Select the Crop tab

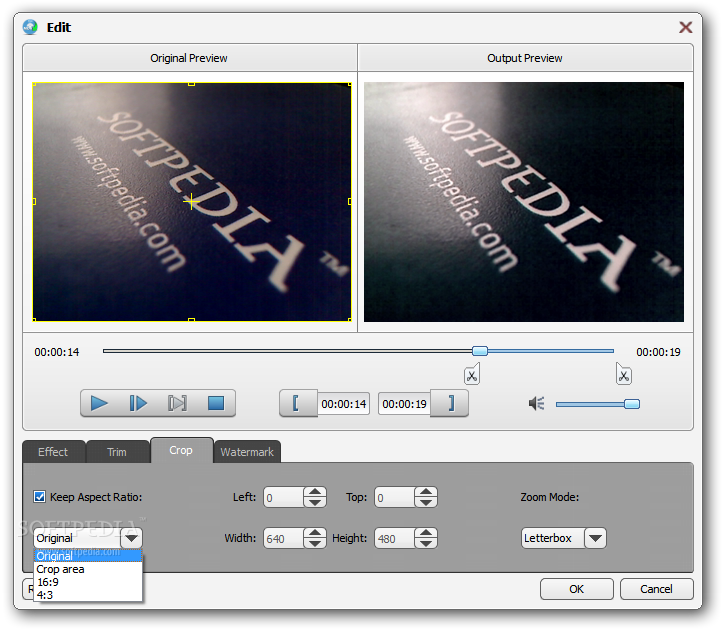click(181, 450)
